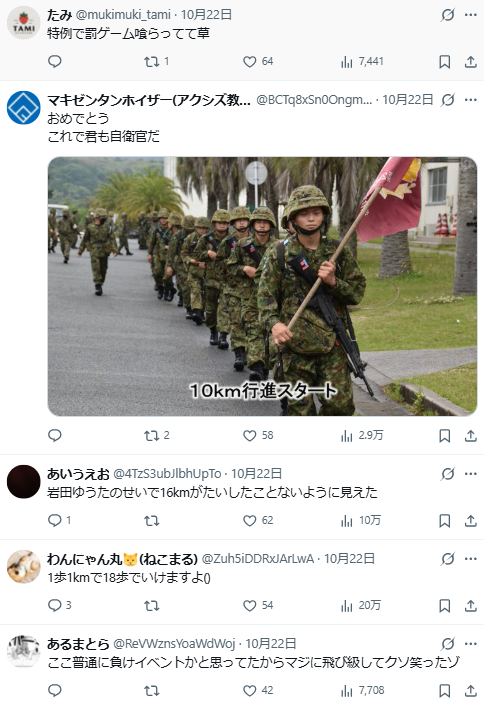Reply to わんにゃん丸's tweet with 3 replies

60,606
